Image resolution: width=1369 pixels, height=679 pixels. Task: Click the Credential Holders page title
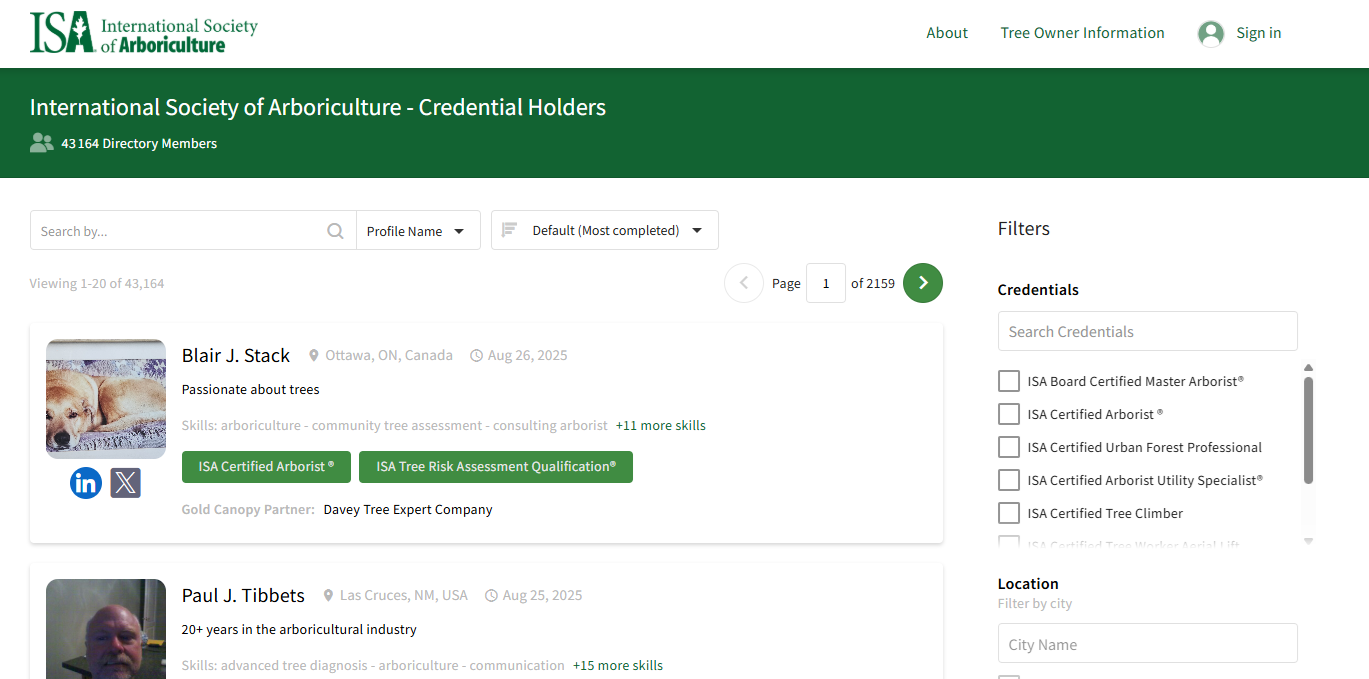[x=318, y=107]
